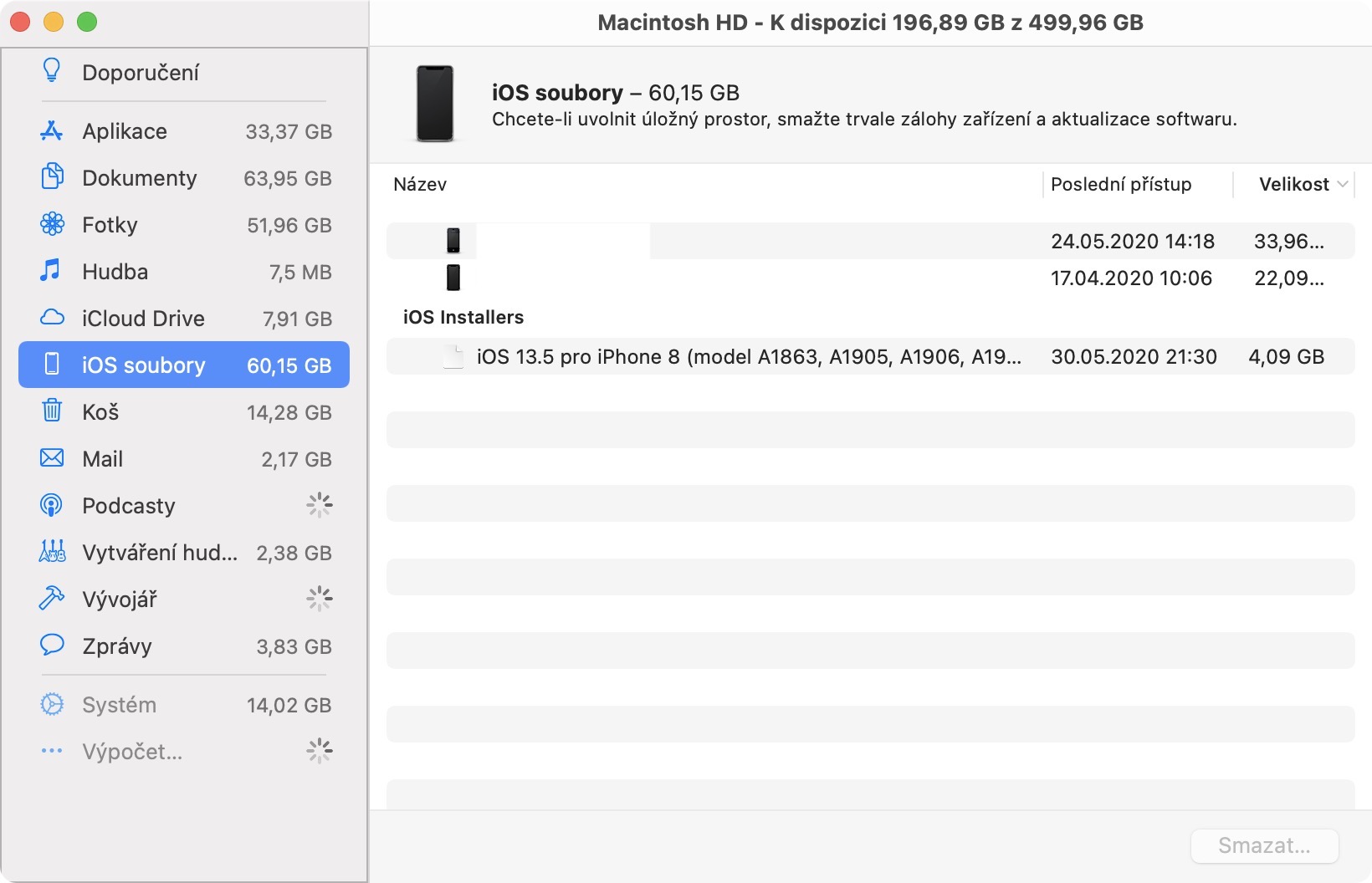Toggle the Velikost sort direction chevron
The width and height of the screenshot is (1372, 883).
1343,184
